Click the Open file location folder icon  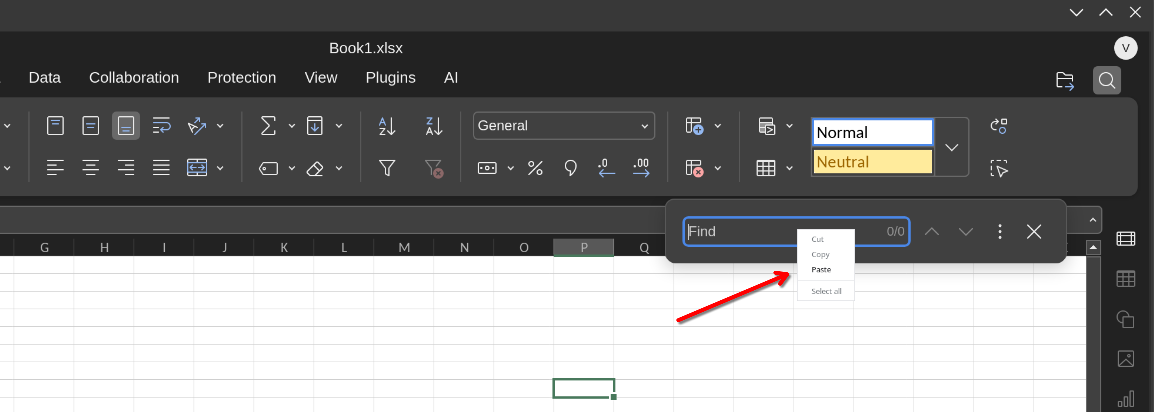click(x=1065, y=80)
